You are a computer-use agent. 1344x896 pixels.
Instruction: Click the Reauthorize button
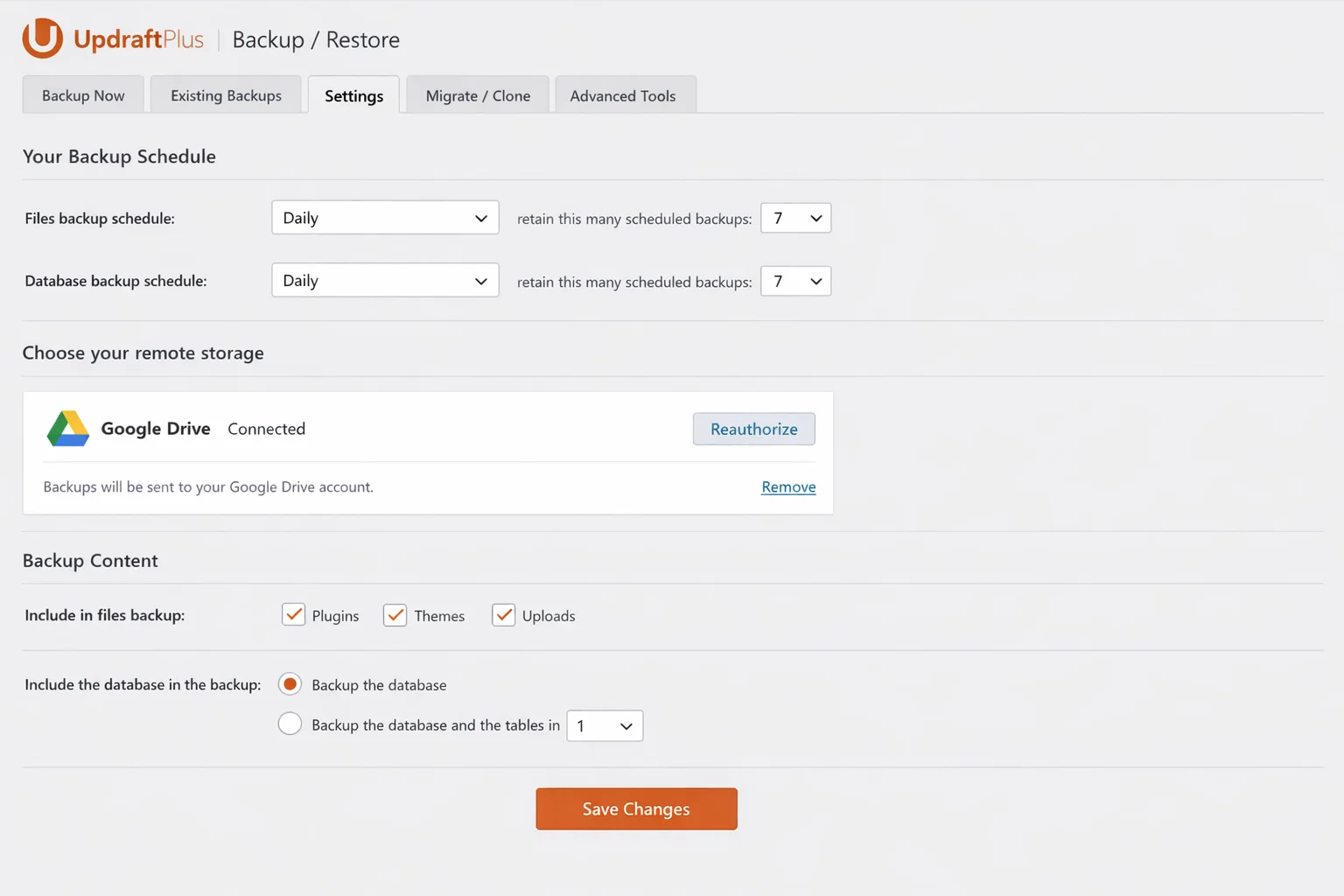(x=753, y=429)
